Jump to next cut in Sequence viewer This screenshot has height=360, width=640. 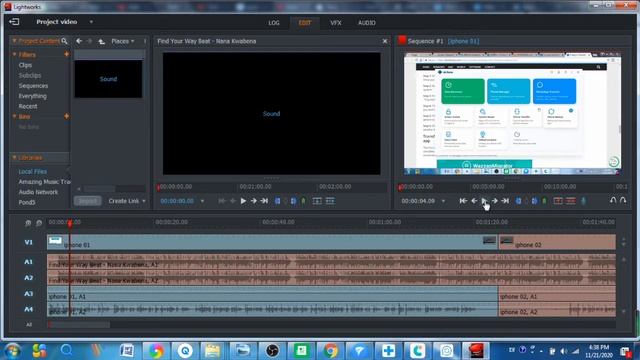coord(505,201)
